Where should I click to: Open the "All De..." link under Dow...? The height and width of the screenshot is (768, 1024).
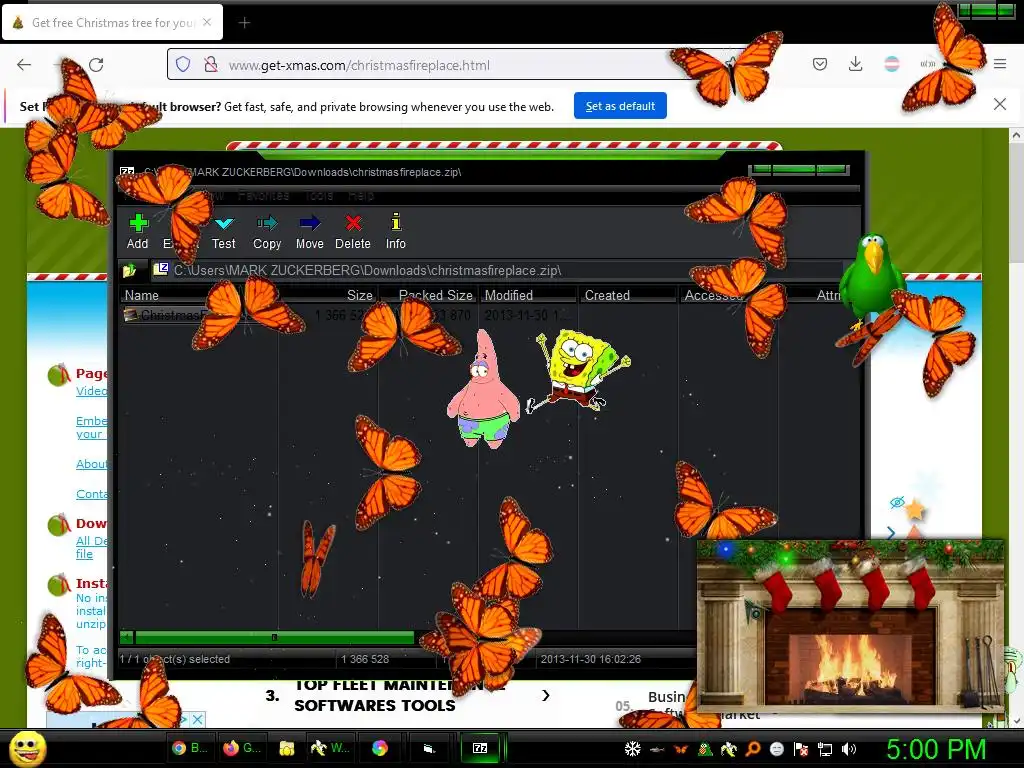pyautogui.click(x=91, y=547)
